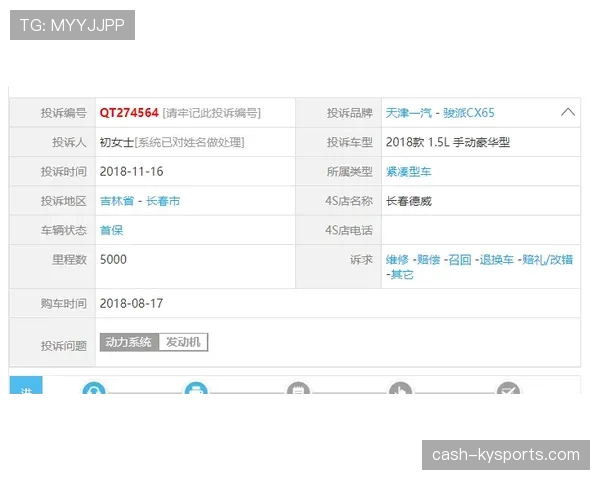
Task: Click the 紧凑型车 category link
Action: pos(409,171)
